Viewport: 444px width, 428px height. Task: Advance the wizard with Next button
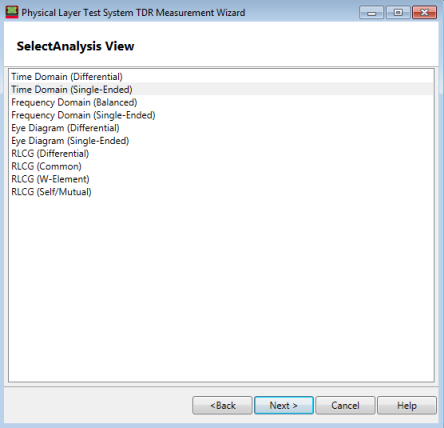(284, 405)
